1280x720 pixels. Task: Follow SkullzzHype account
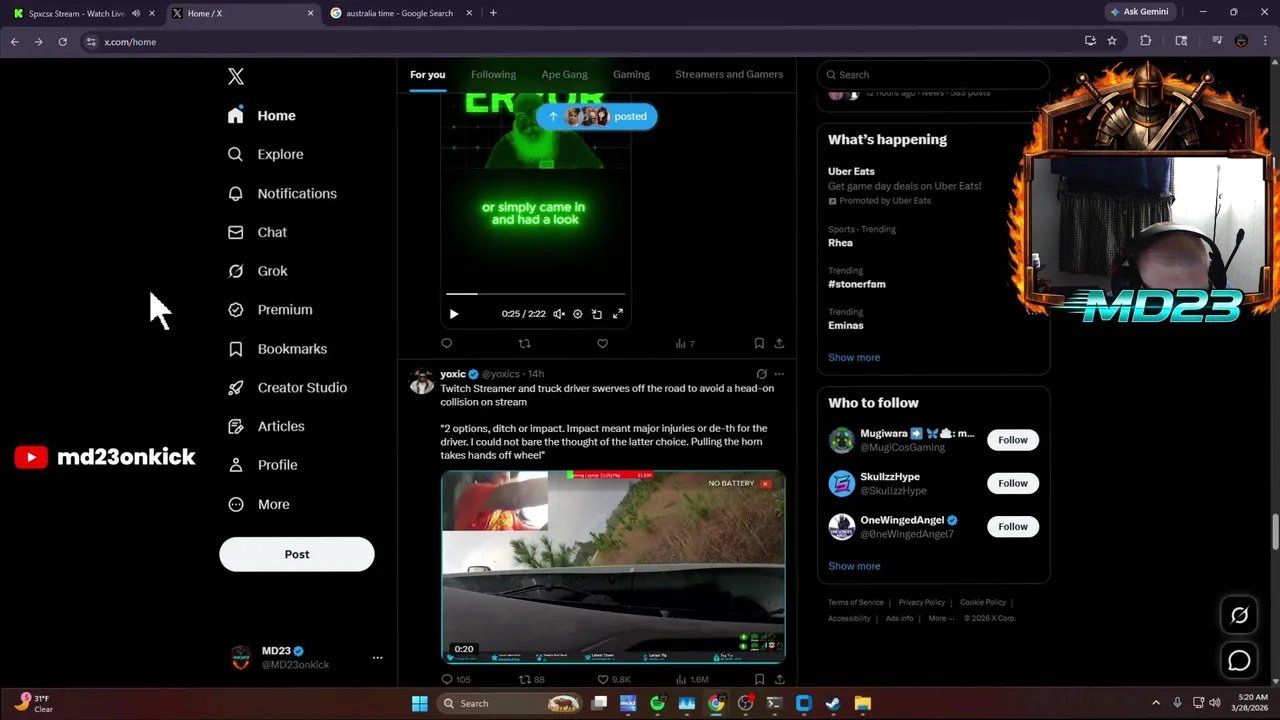click(x=1012, y=483)
